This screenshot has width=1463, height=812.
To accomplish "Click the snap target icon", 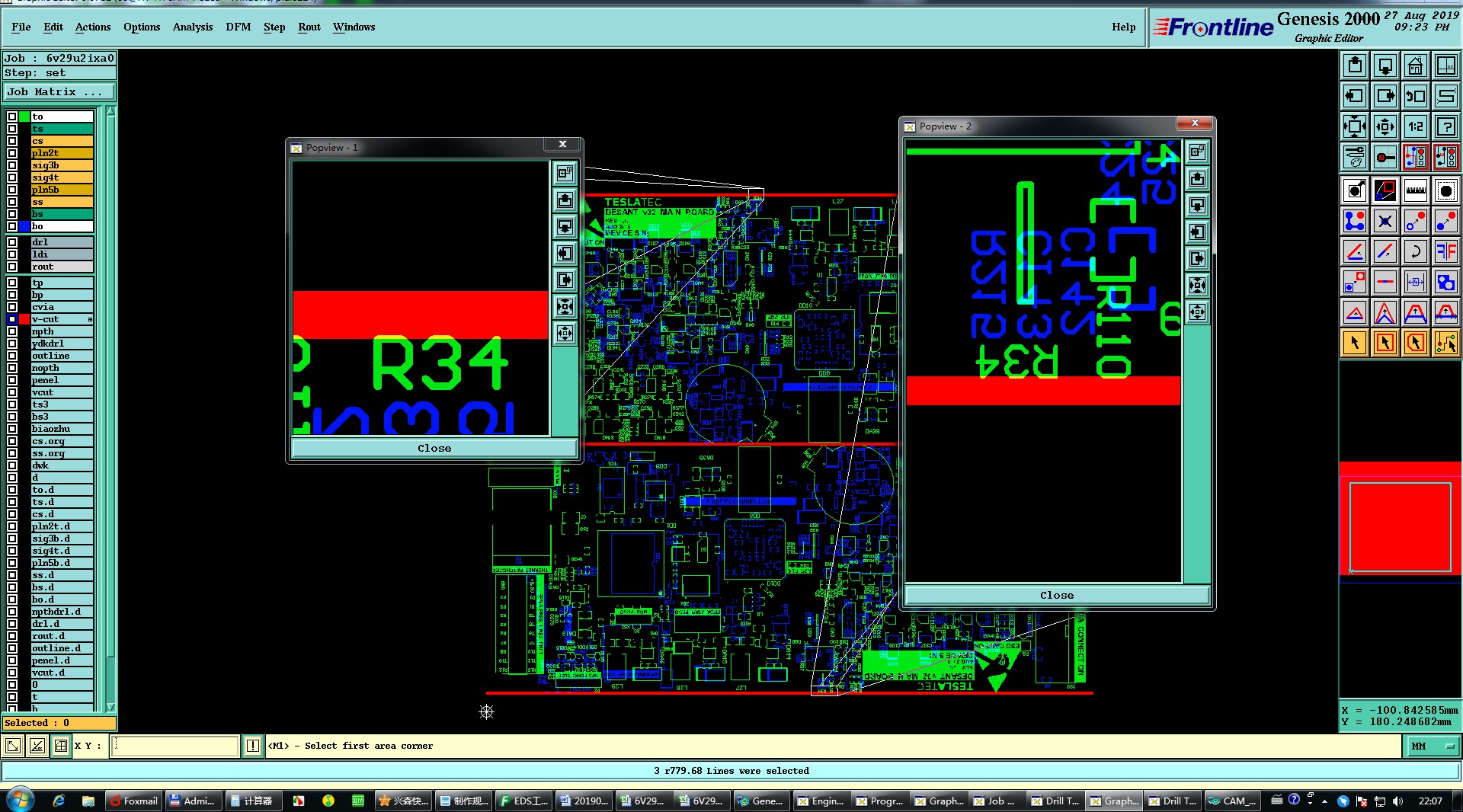I will tap(1385, 157).
